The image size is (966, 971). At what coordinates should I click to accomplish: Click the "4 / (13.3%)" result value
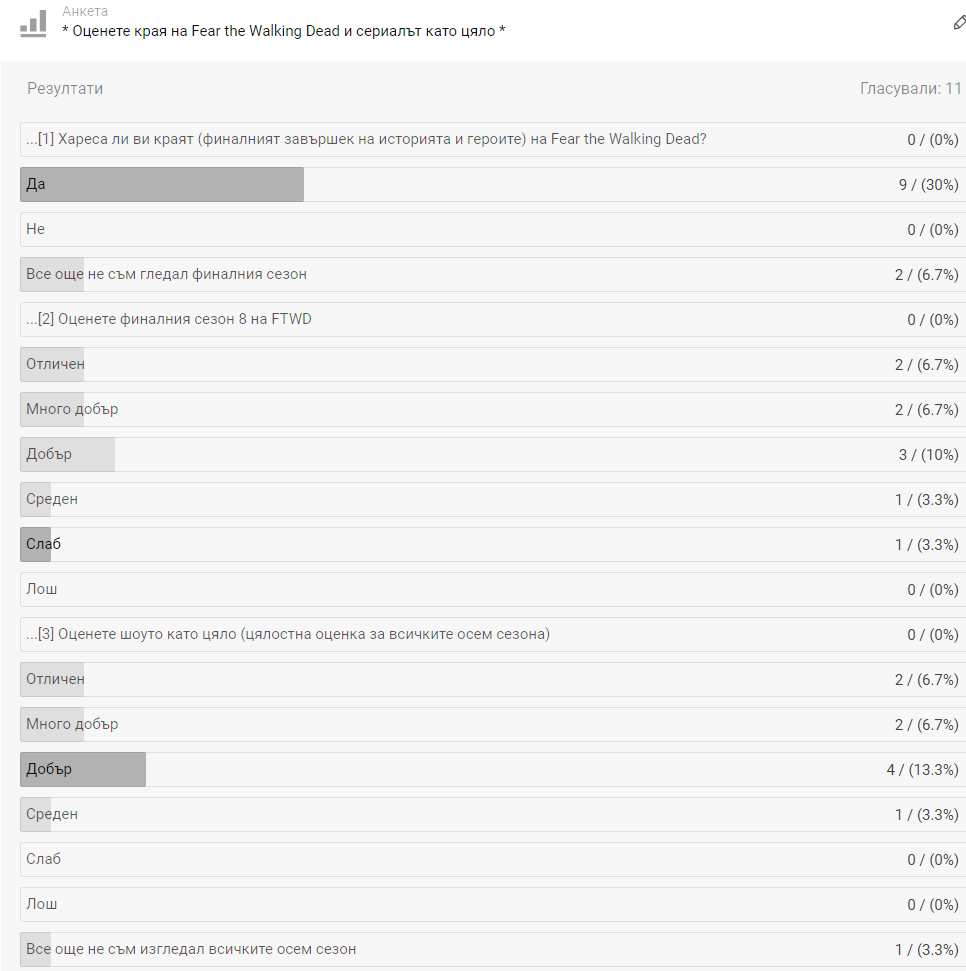click(921, 769)
